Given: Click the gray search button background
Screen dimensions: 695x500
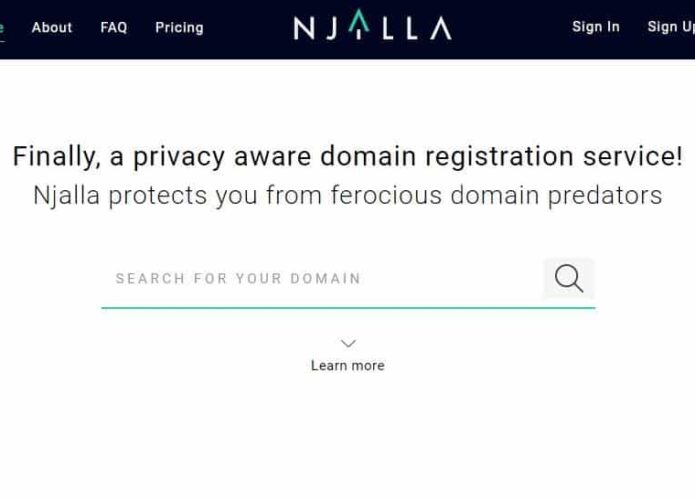Looking at the screenshot, I should click(569, 279).
